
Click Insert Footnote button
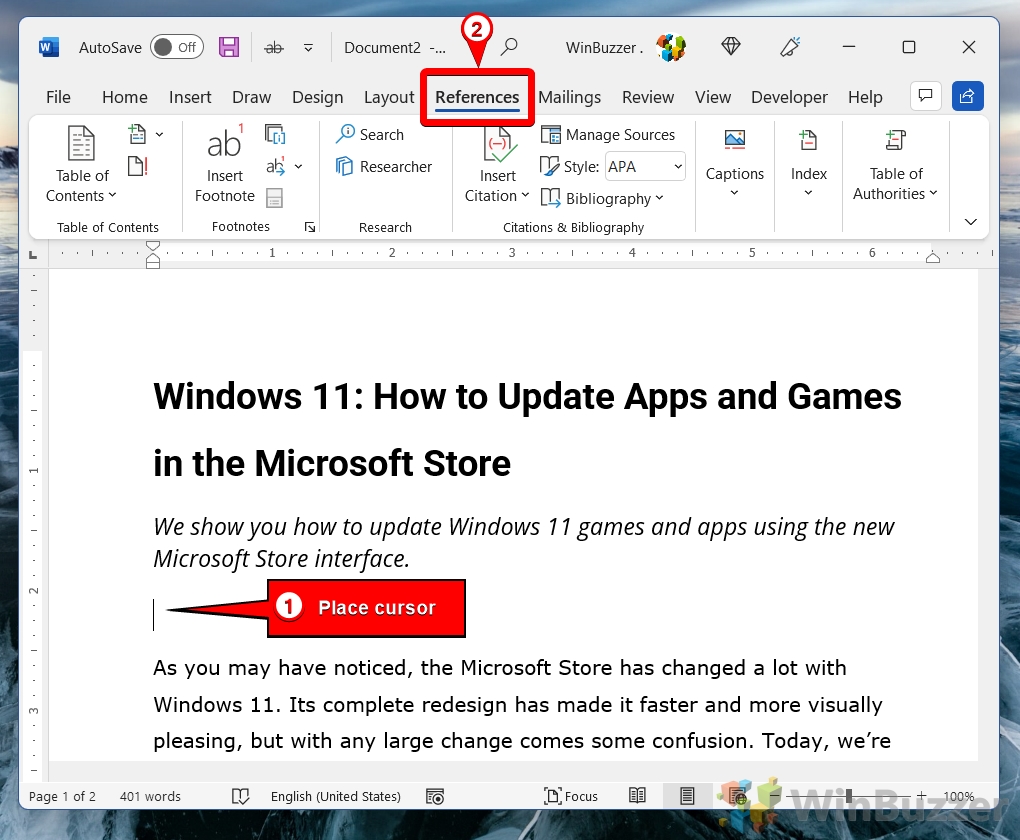pos(224,164)
